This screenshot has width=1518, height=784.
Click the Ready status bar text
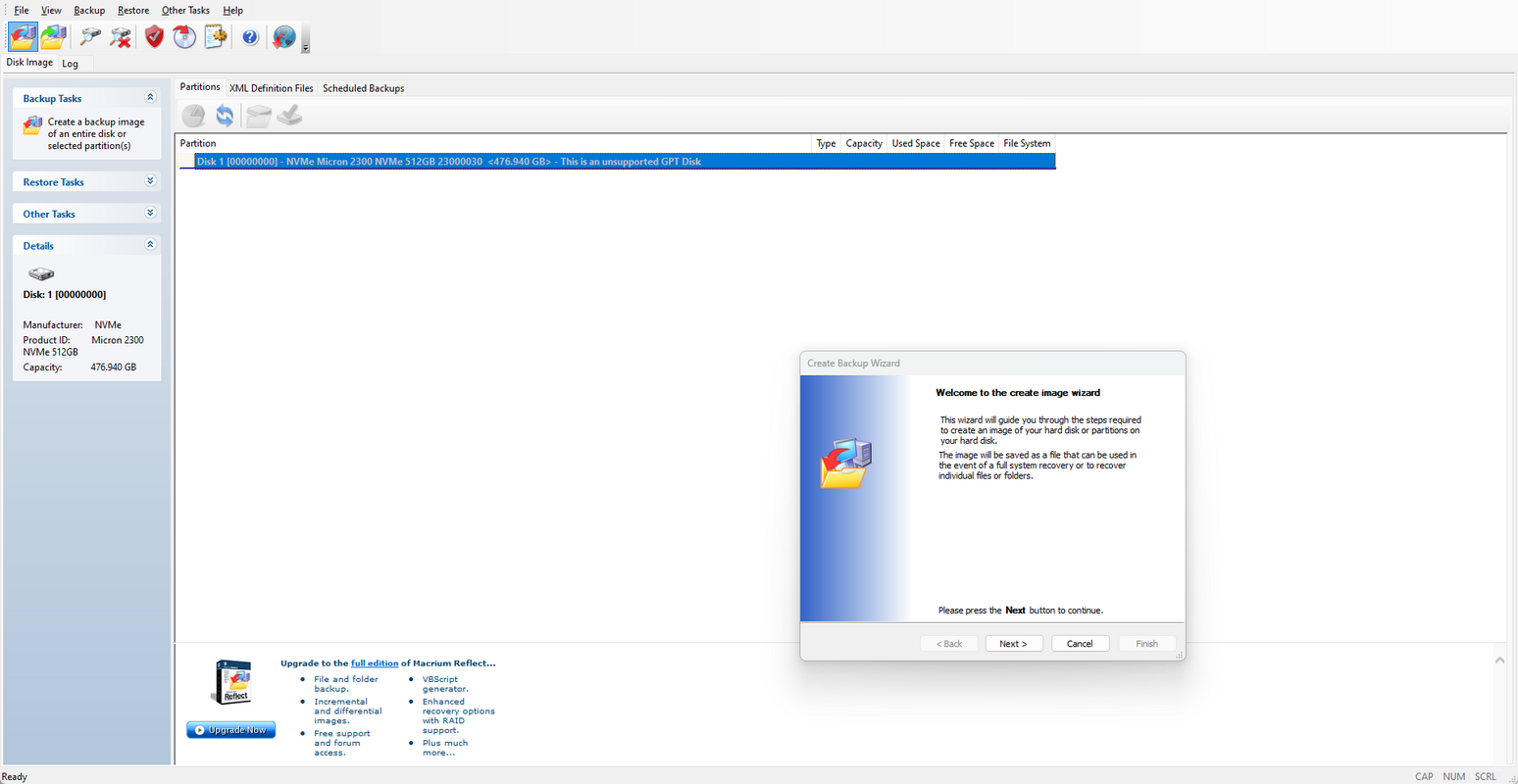click(x=15, y=776)
